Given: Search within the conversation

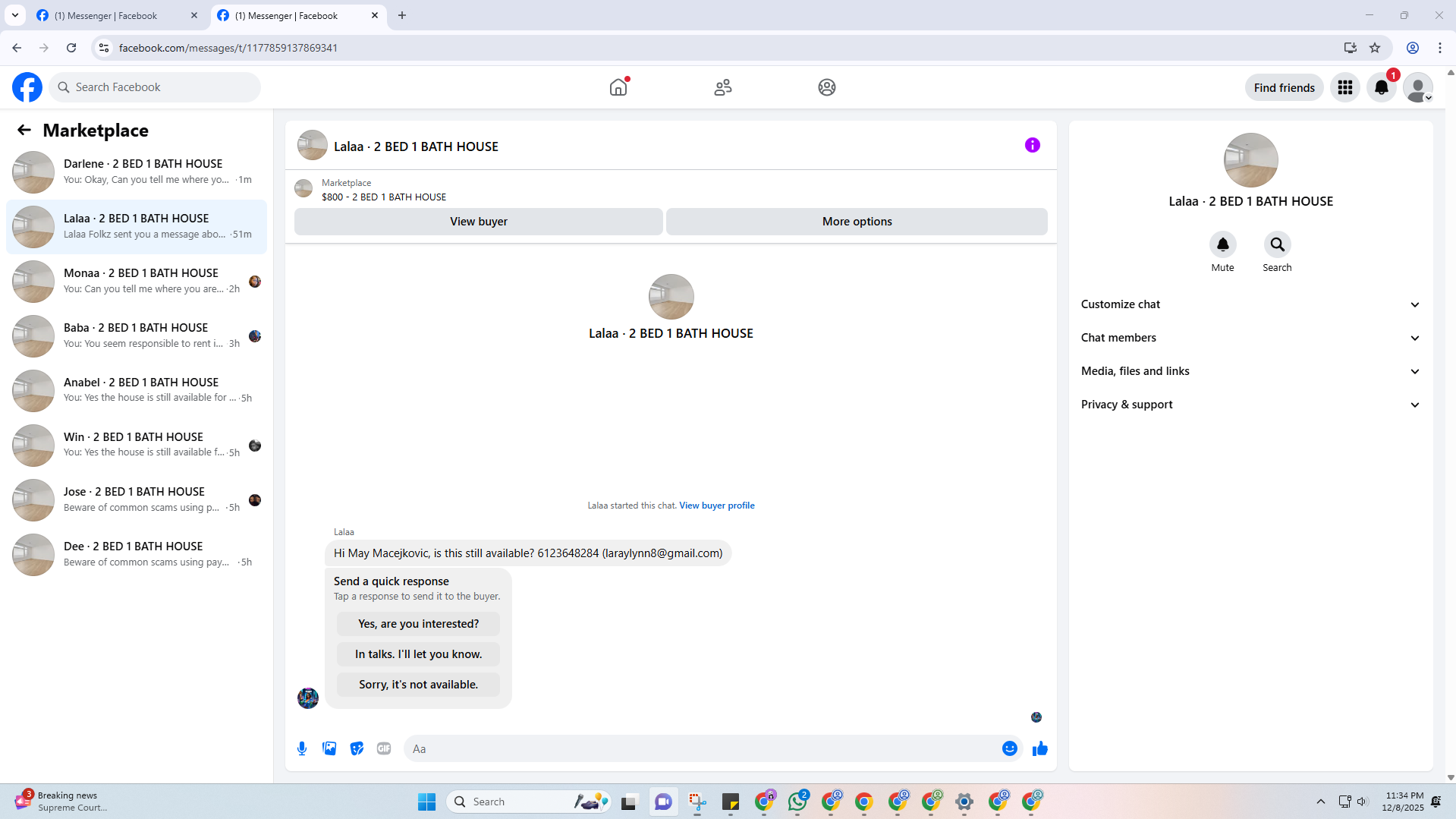Looking at the screenshot, I should point(1278,244).
